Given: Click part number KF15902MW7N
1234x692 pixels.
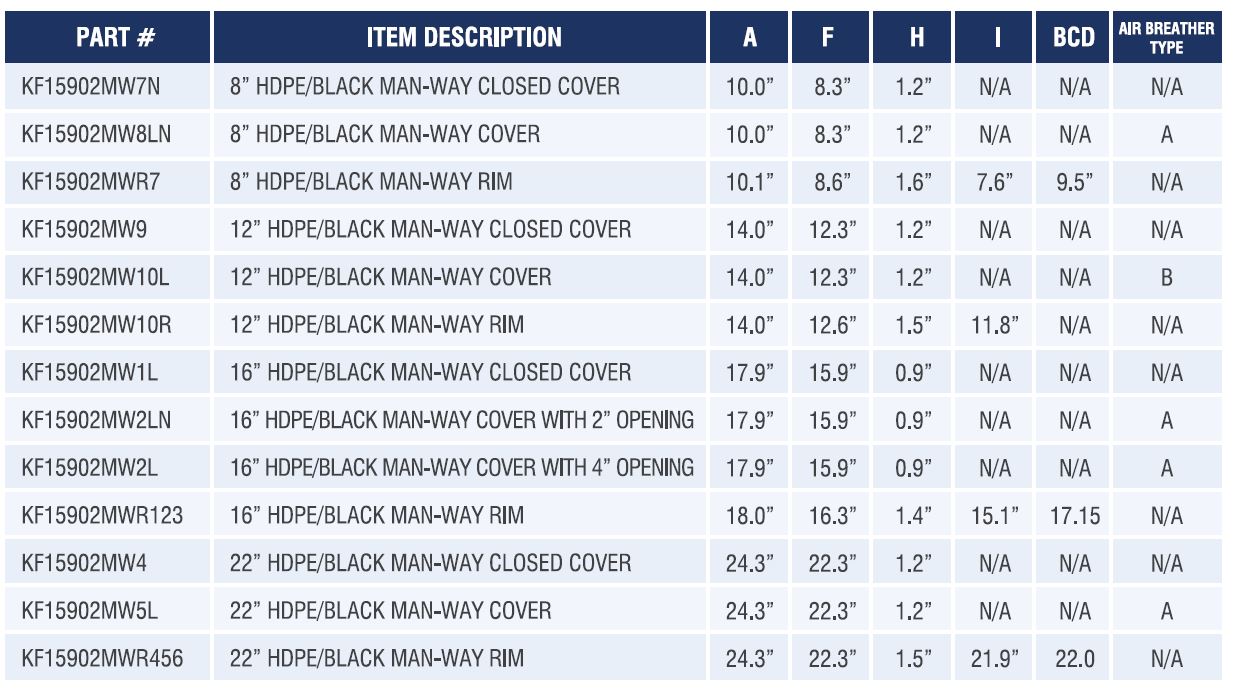Looking at the screenshot, I should click(x=91, y=87).
